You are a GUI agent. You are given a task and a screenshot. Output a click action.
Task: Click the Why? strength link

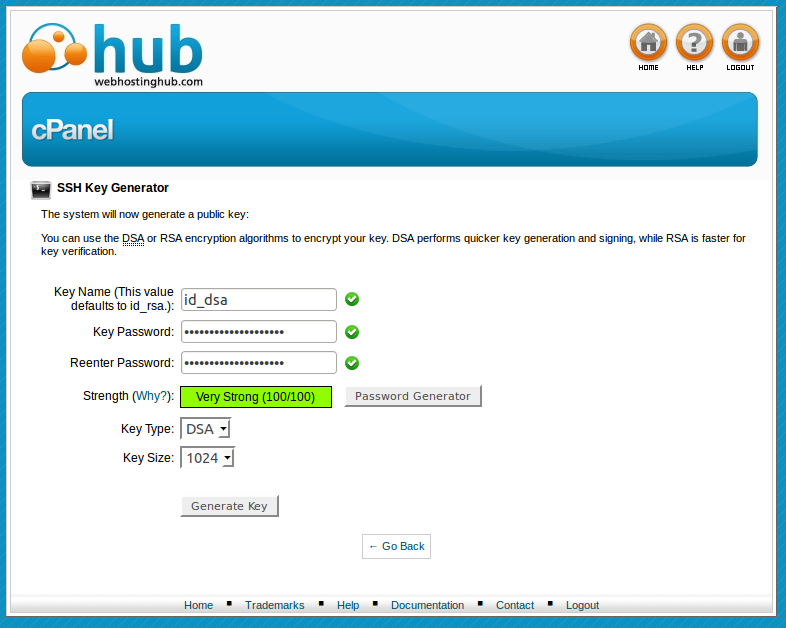point(153,396)
